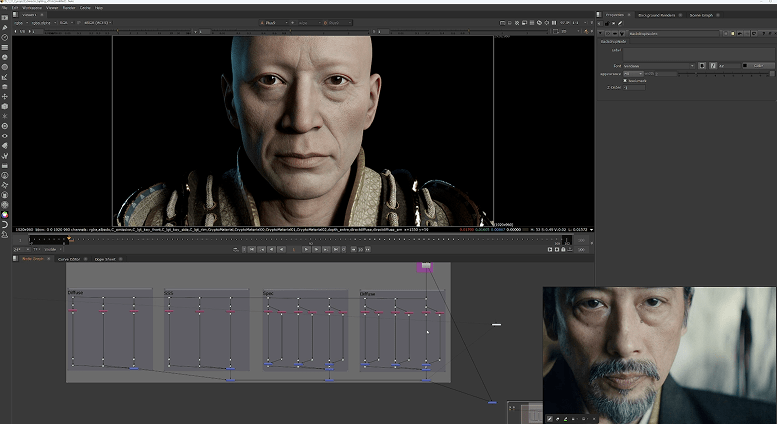Screen dimensions: 777x424
Task: Switch to the Curve Editor tab
Action: (69, 257)
